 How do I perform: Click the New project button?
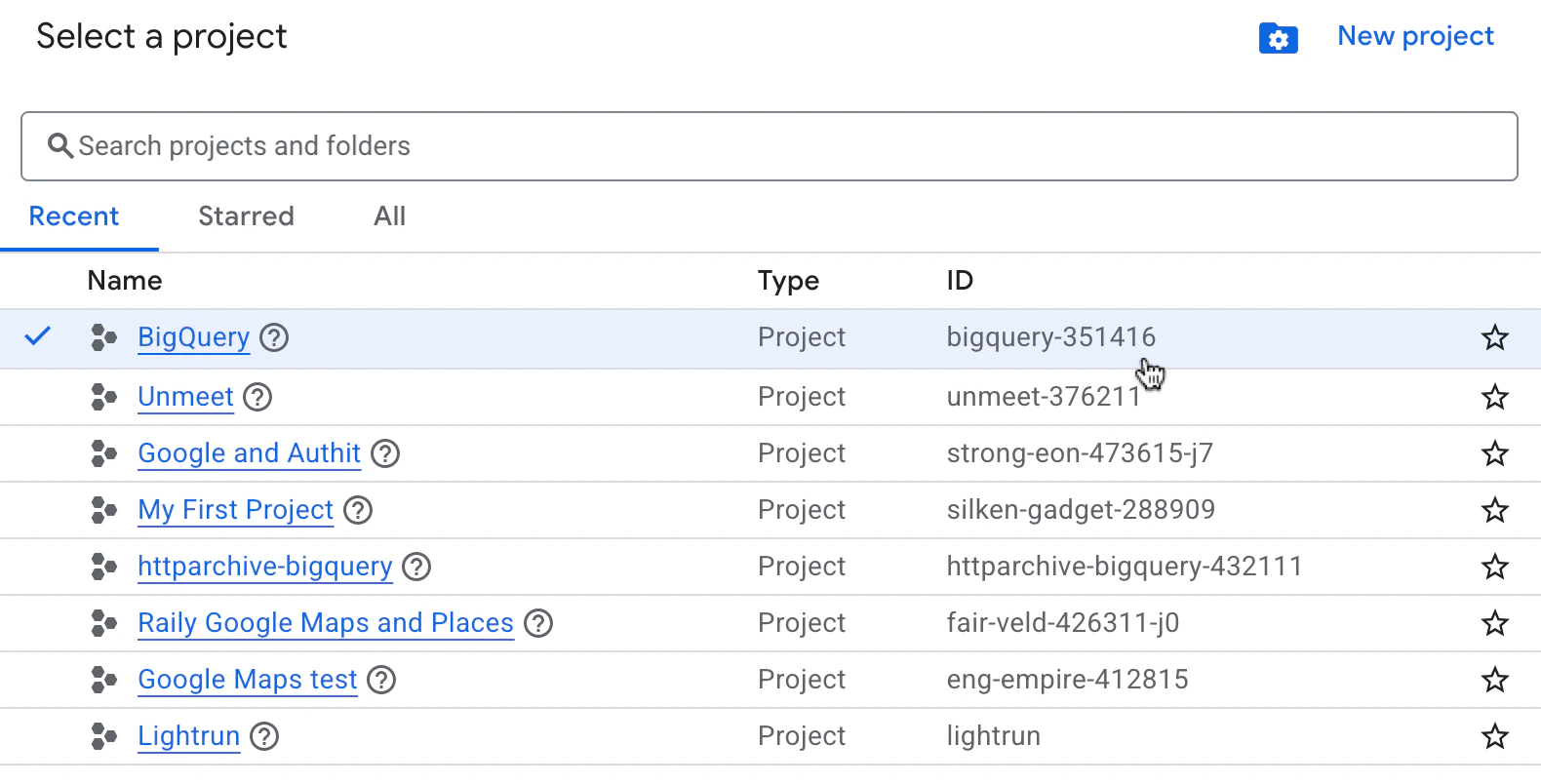click(x=1415, y=36)
